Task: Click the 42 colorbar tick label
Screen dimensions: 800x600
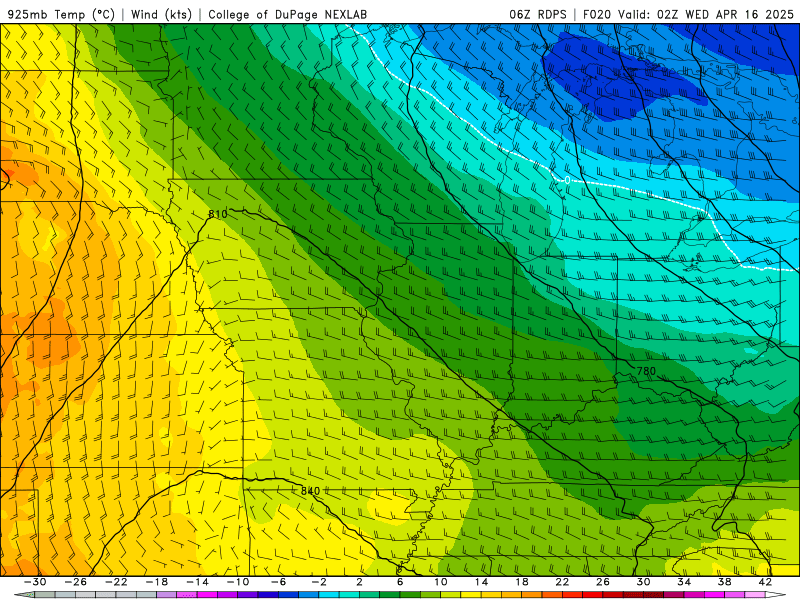Action: click(765, 582)
